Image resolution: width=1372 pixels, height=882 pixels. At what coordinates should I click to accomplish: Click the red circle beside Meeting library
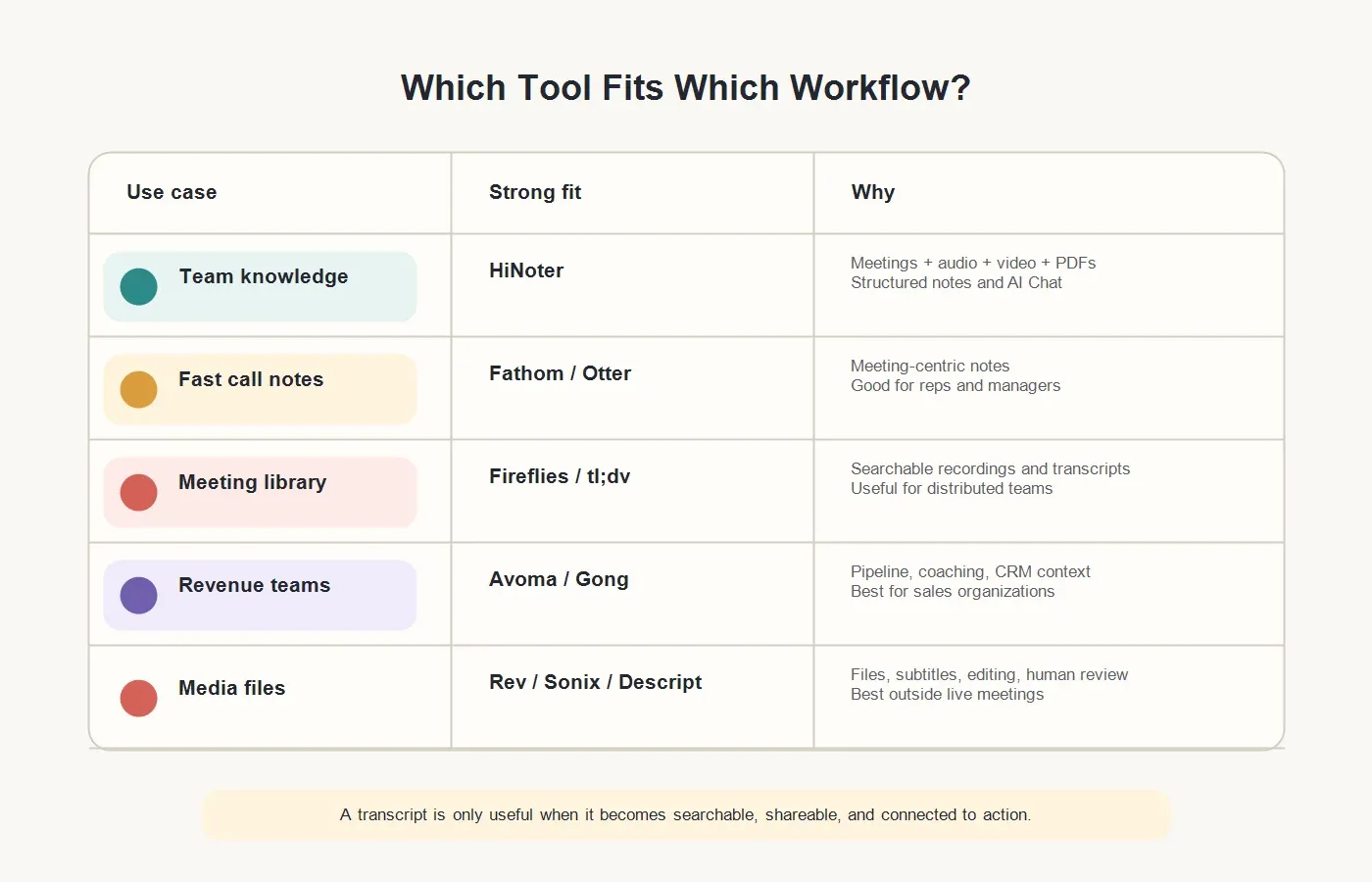point(138,492)
